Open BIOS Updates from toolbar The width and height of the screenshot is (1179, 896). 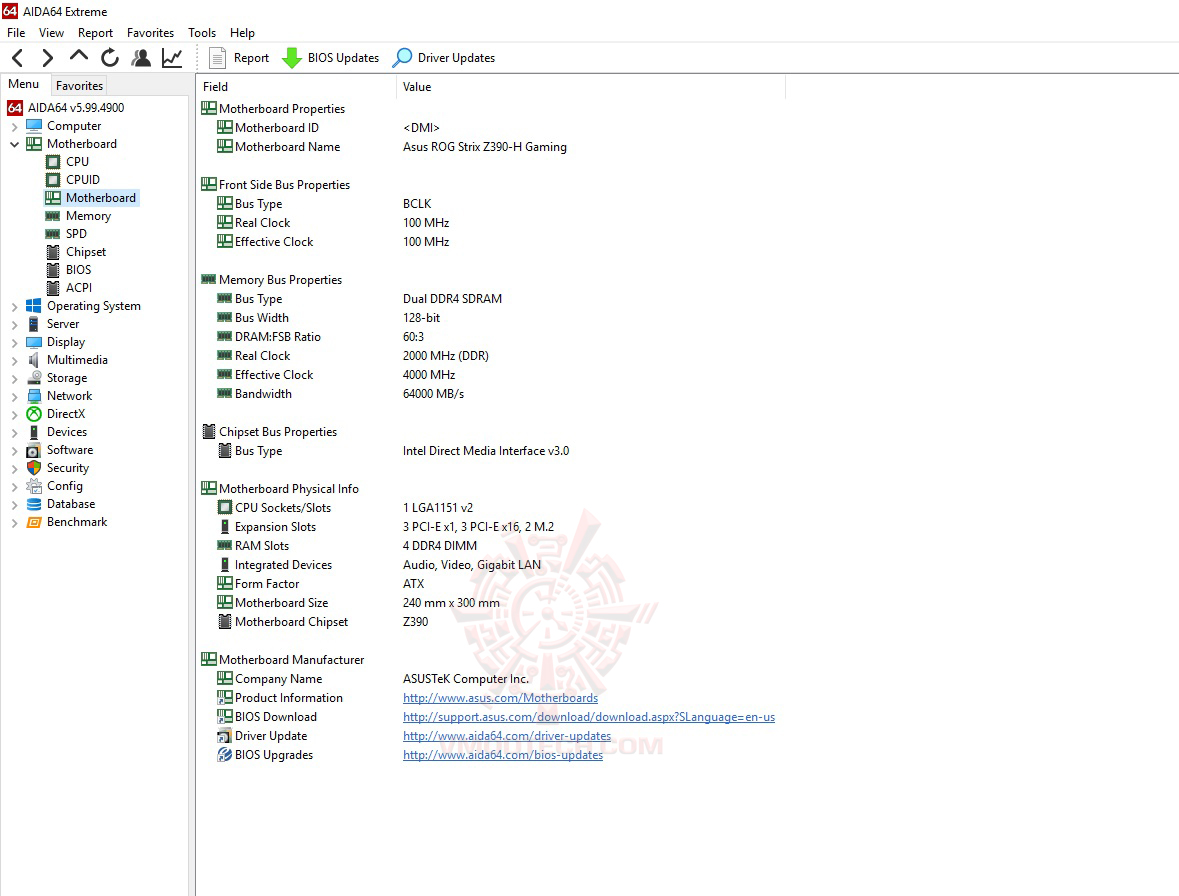pyautogui.click(x=331, y=58)
